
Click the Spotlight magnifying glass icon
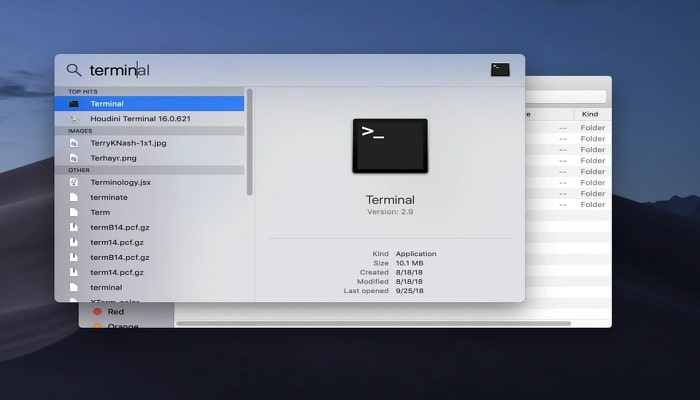pyautogui.click(x=74, y=70)
